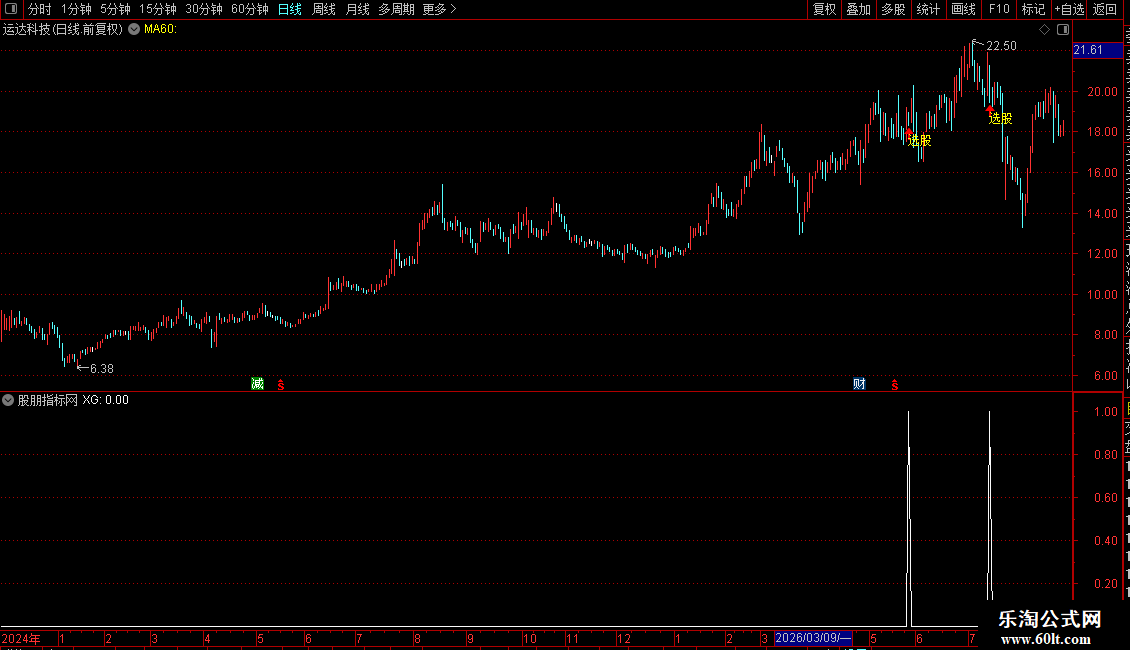Expand 股朋指标网 sub-indicator dropdown arrow
Viewport: 1130px width, 650px height.
[8, 400]
